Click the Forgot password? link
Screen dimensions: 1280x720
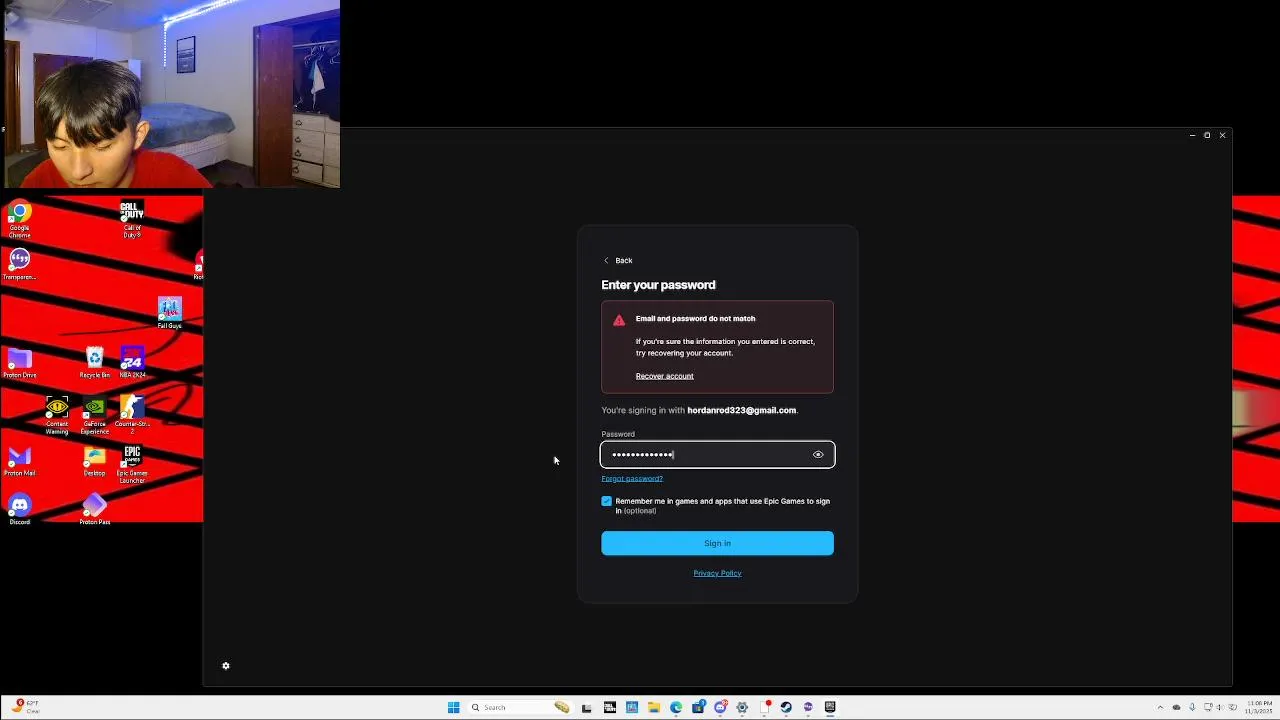point(632,478)
